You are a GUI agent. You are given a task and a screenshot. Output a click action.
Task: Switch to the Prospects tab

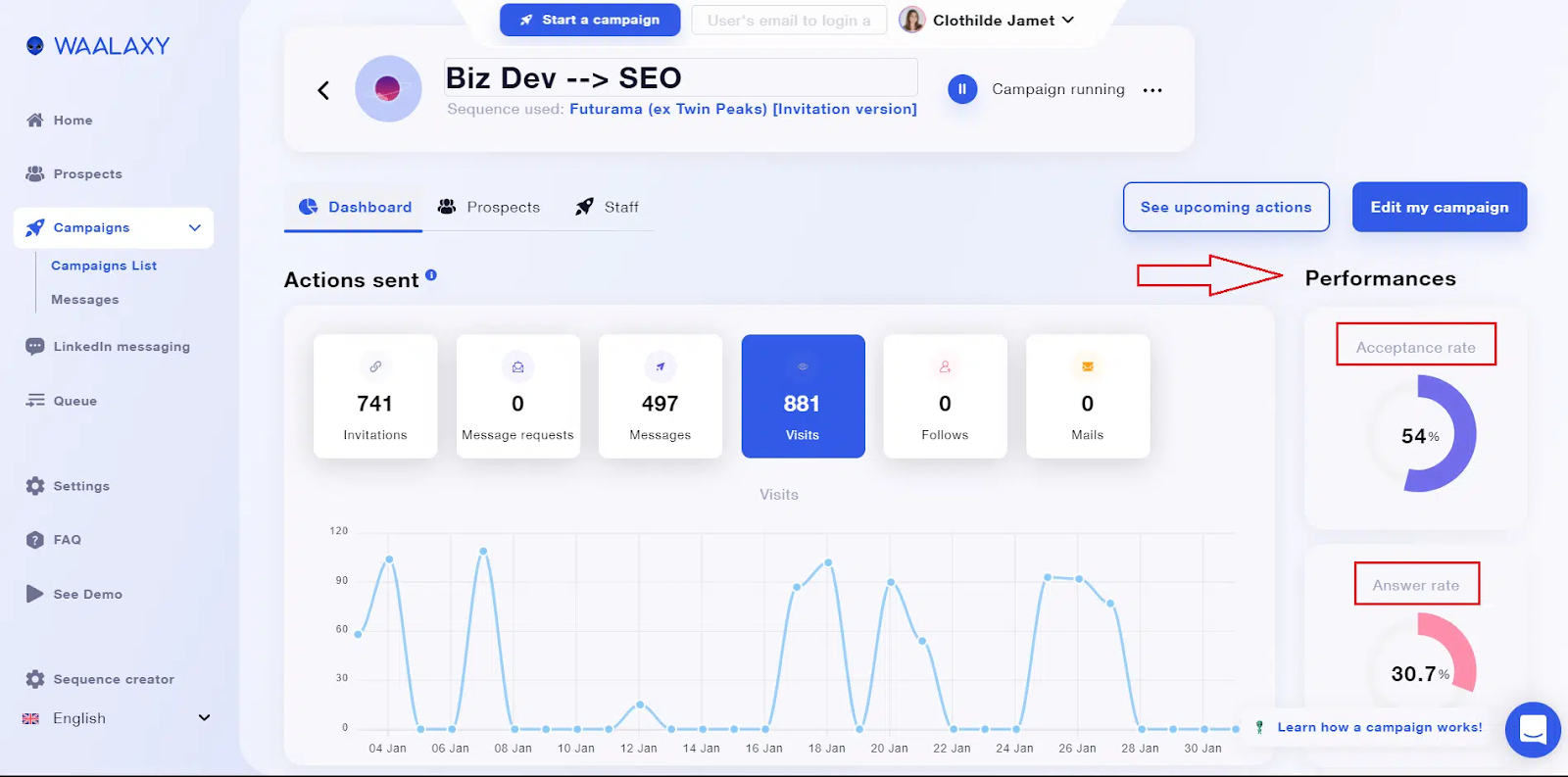pyautogui.click(x=489, y=207)
